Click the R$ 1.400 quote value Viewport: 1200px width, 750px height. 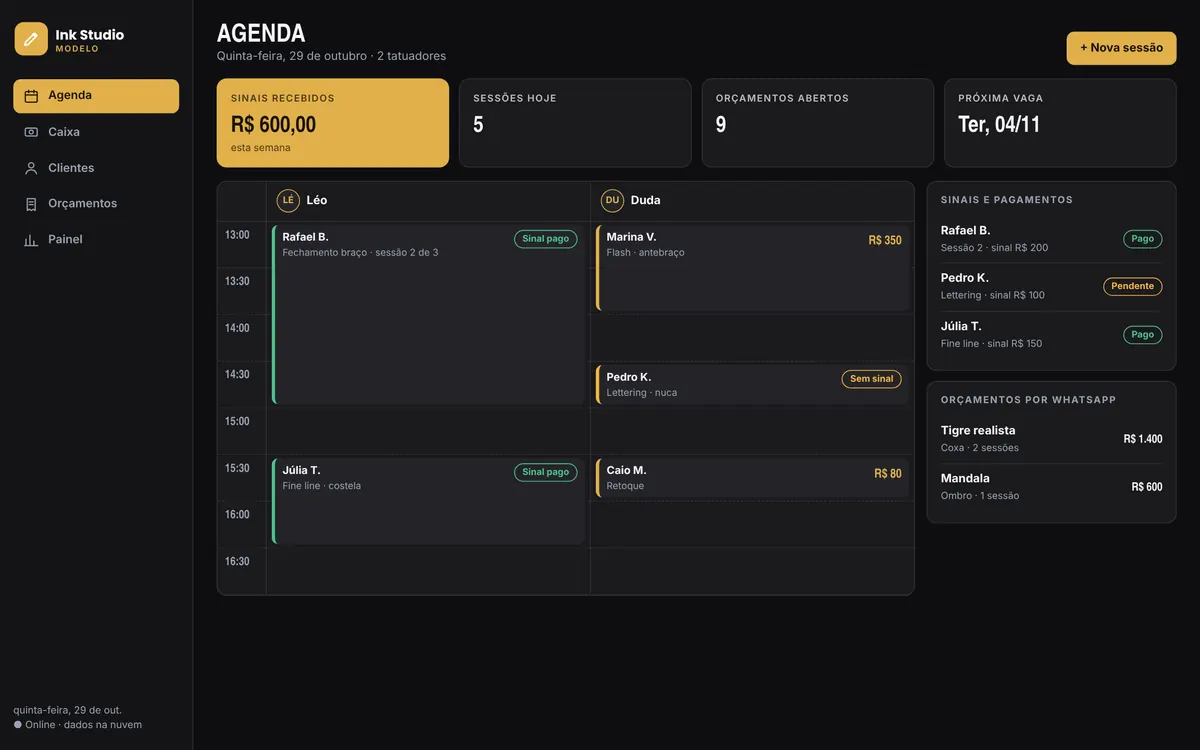pos(1143,439)
